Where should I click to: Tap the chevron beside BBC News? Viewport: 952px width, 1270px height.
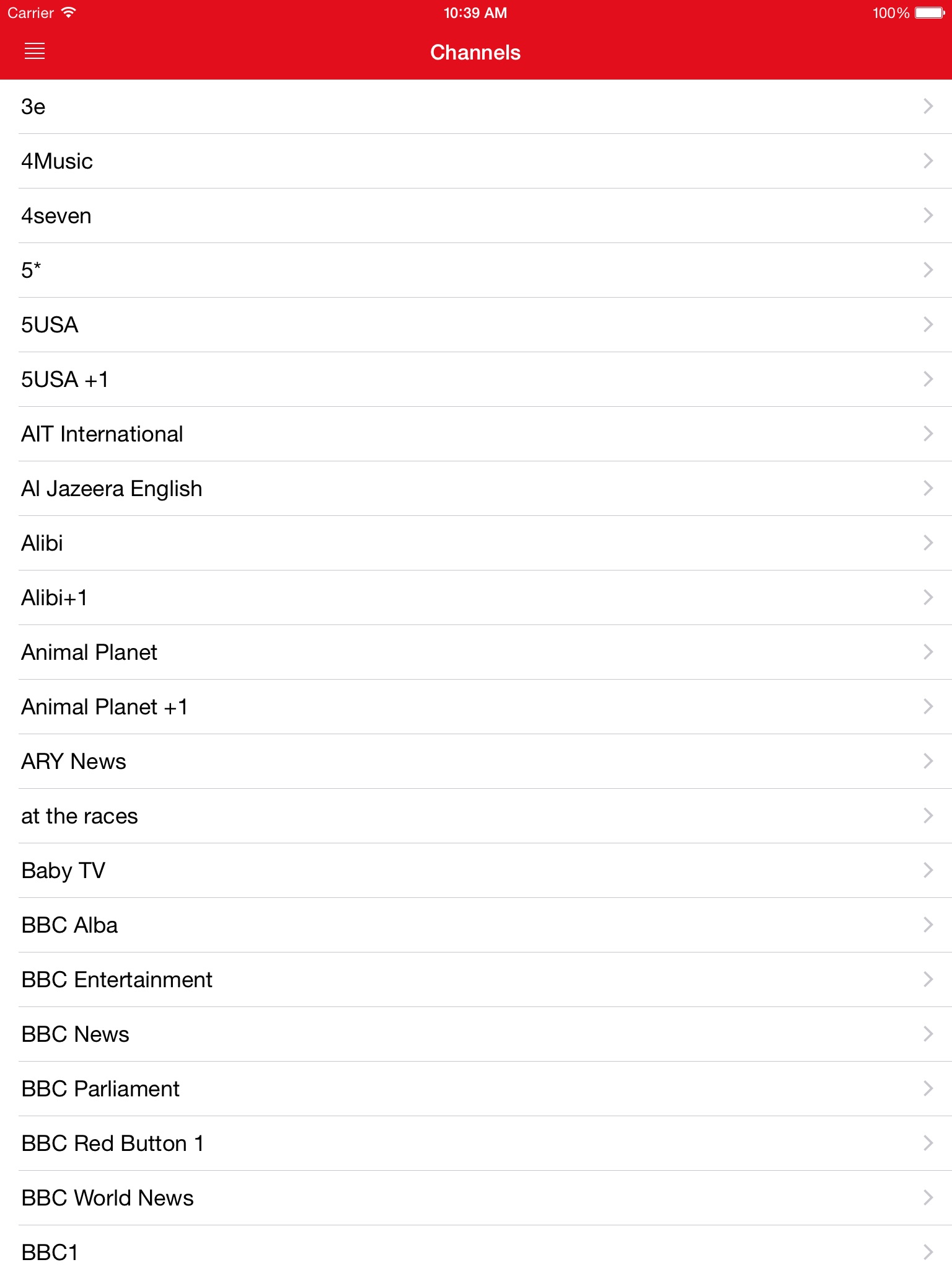928,1034
